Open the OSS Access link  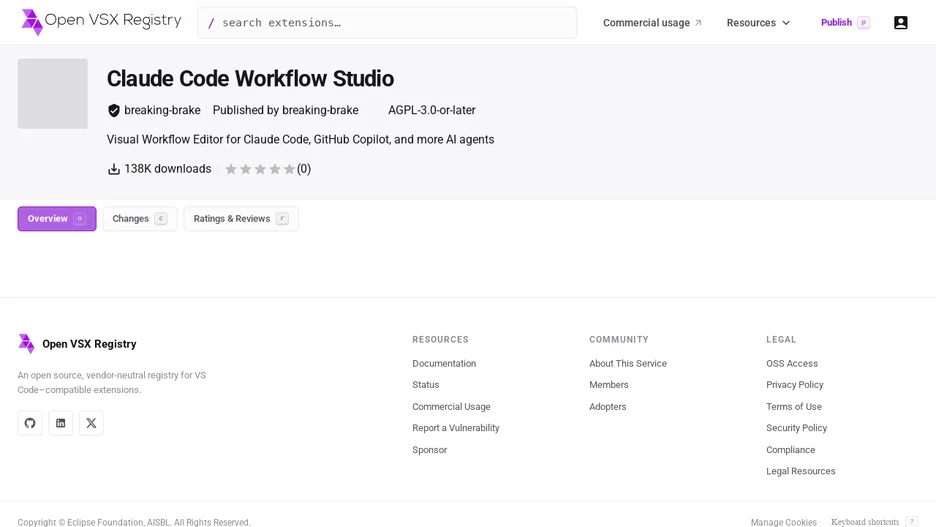[x=792, y=363]
